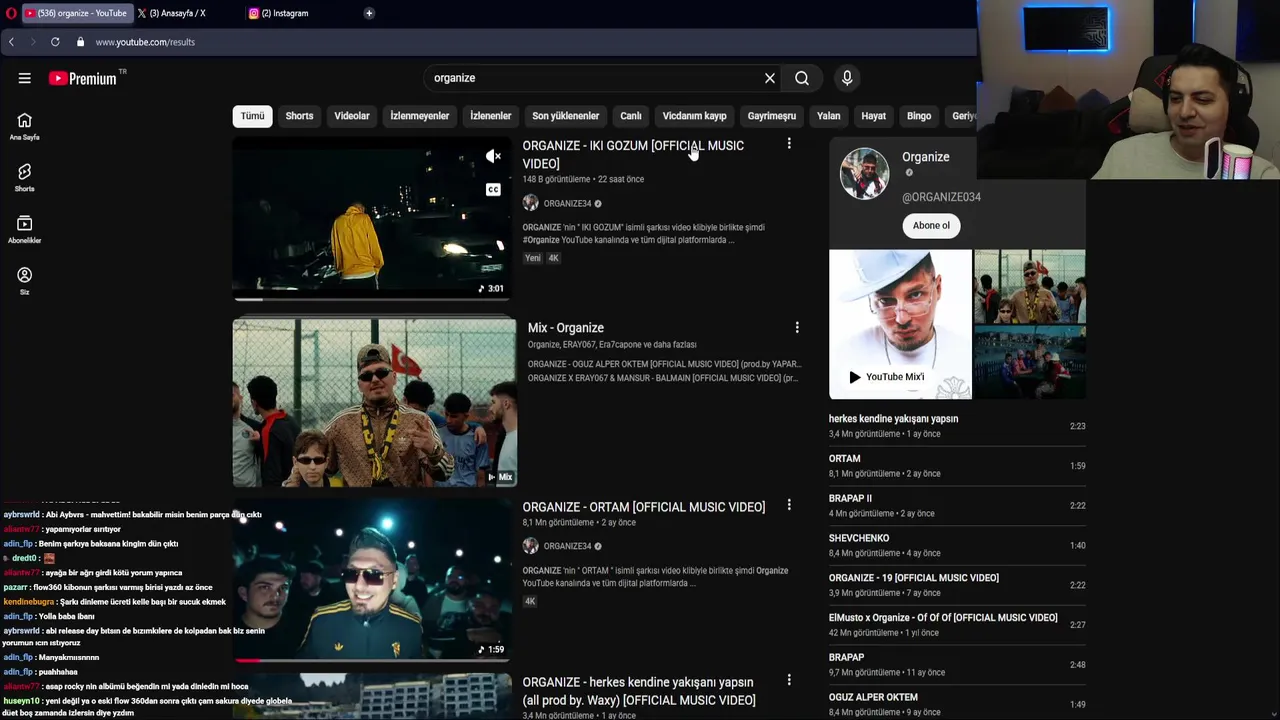Open Shorts in the left sidebar
Screen dimensions: 1280x720
click(x=25, y=178)
